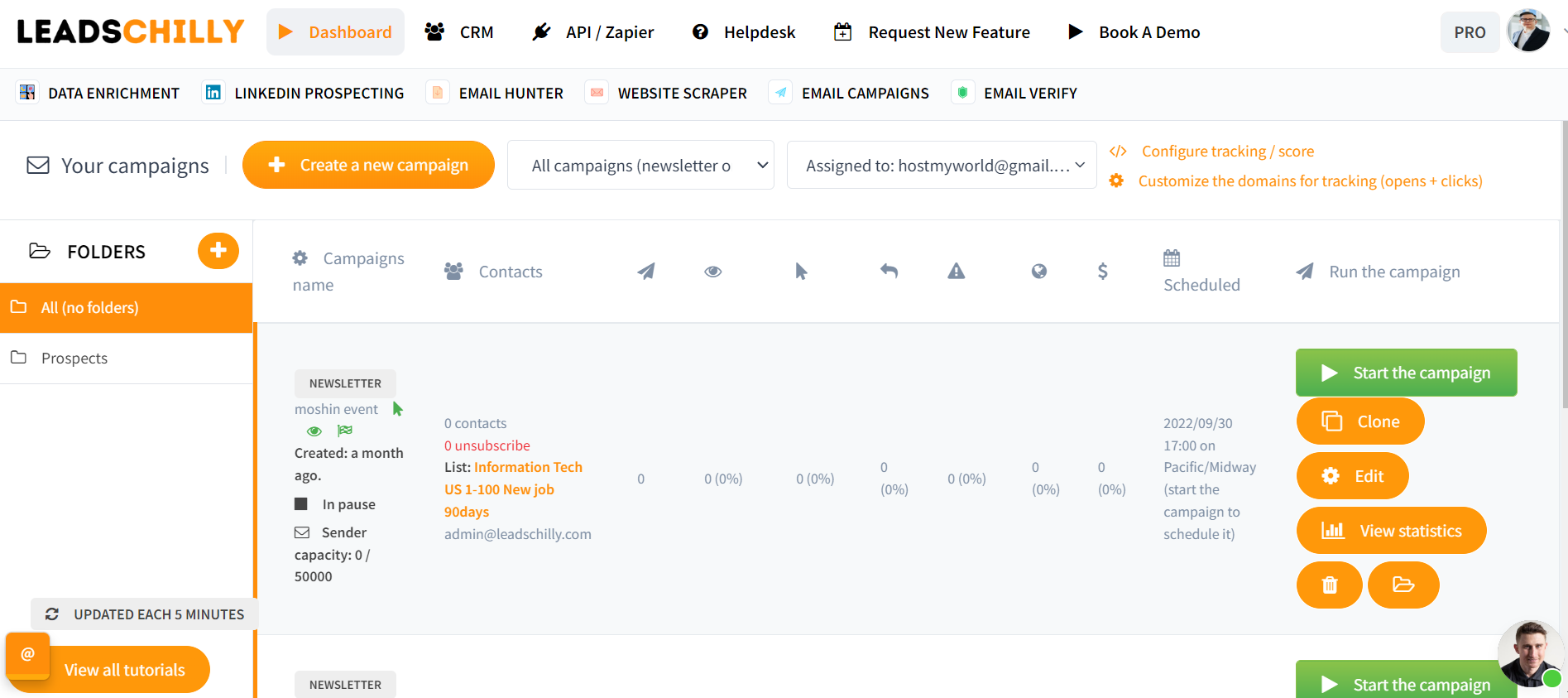Click the Sender capacity envelope icon
The image size is (1568, 698).
302,532
